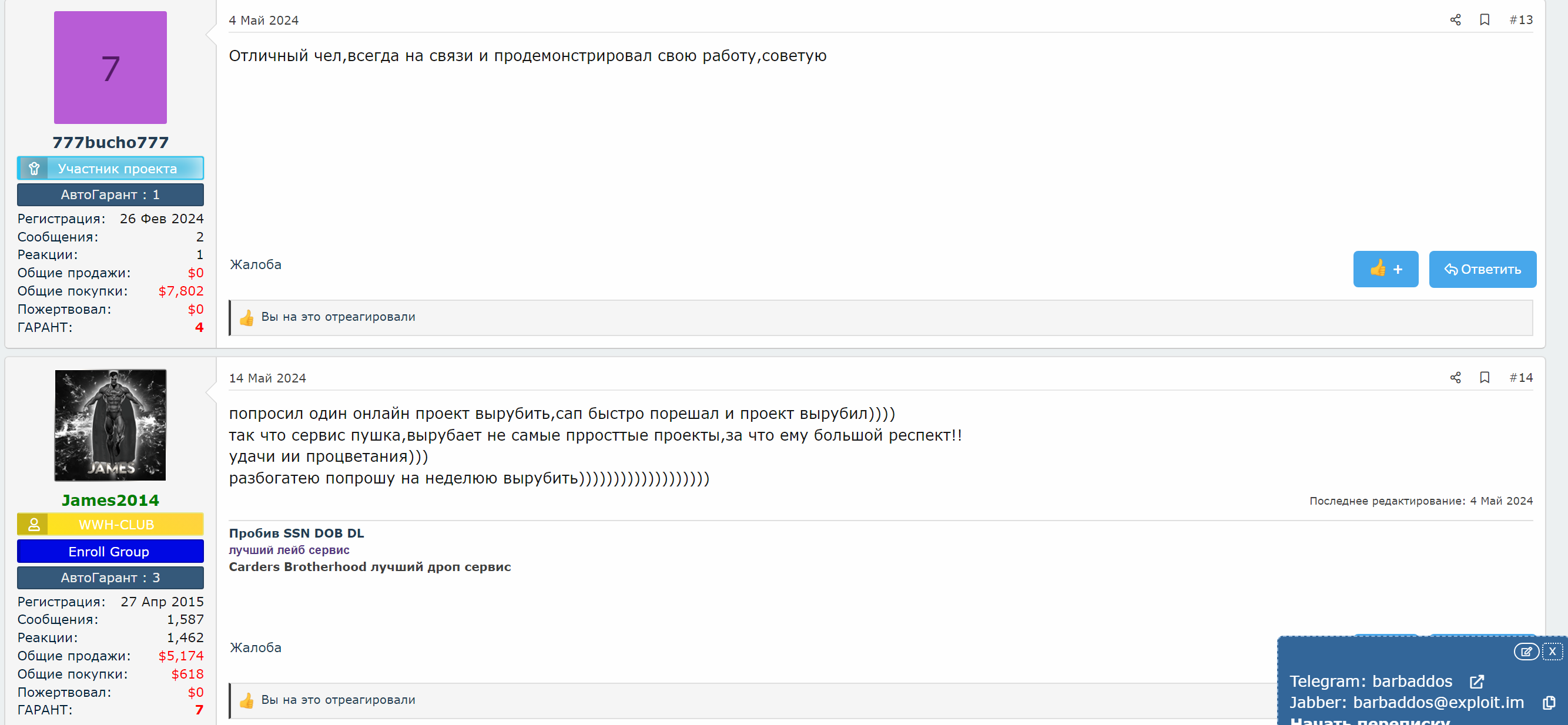Reply to post #13 with Ответить
Image resolution: width=1568 pixels, height=725 pixels.
[x=1482, y=269]
